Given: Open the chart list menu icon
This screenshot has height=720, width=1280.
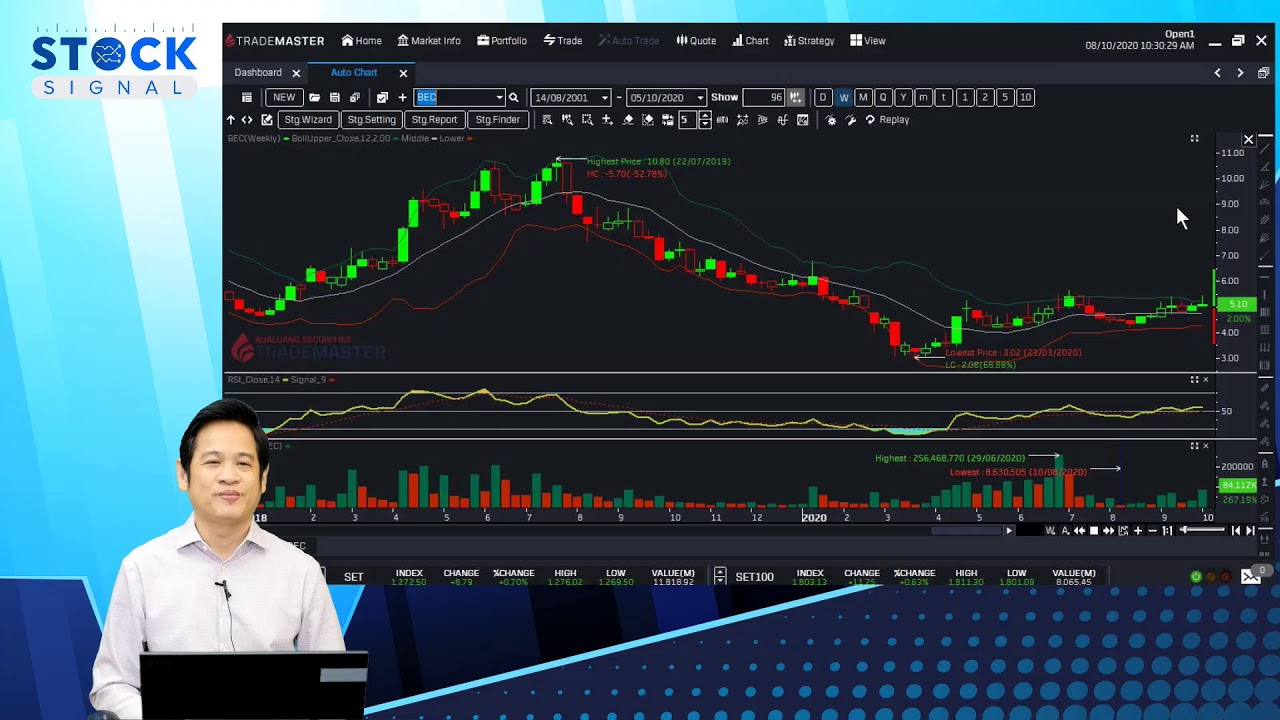Looking at the screenshot, I should coord(246,97).
